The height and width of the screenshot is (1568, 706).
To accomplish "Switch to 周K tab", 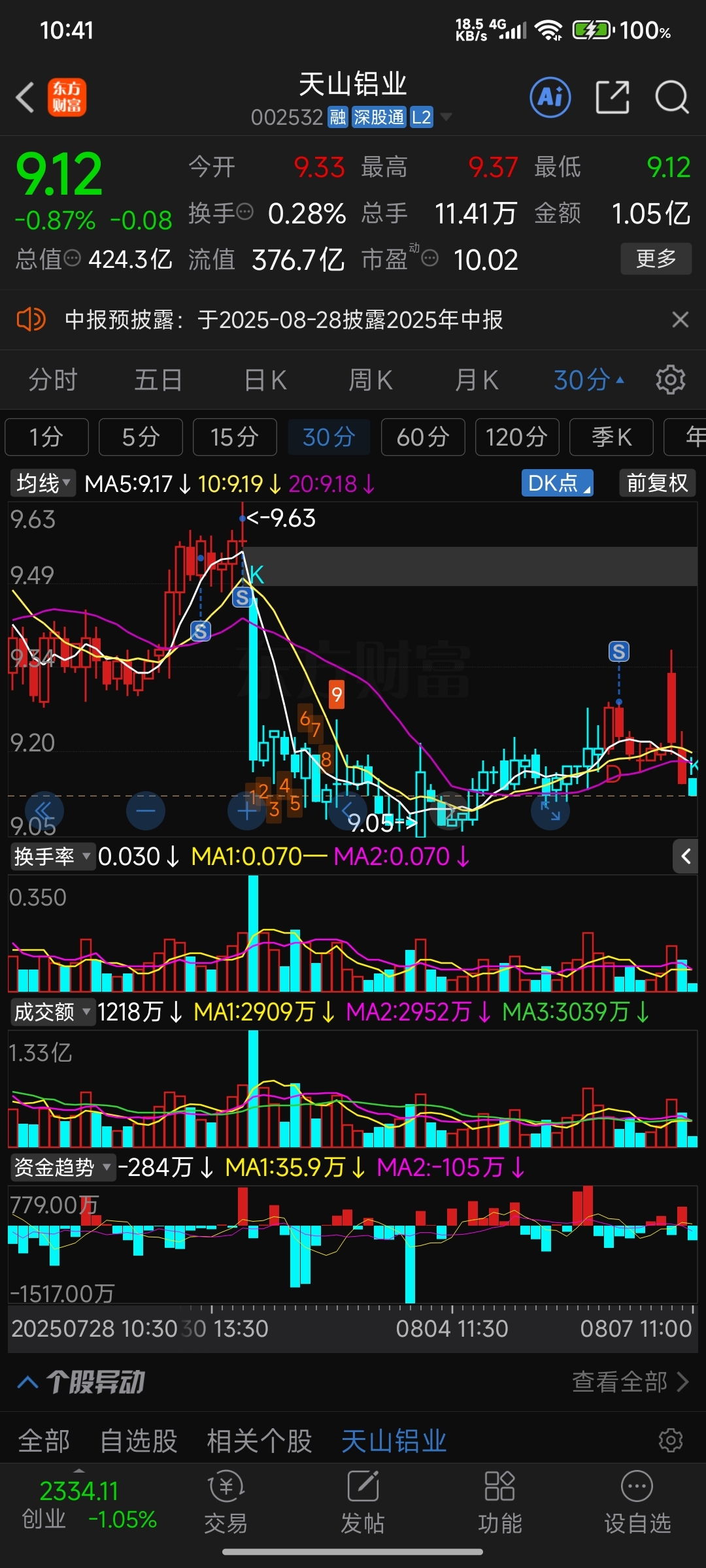I will 371,380.
